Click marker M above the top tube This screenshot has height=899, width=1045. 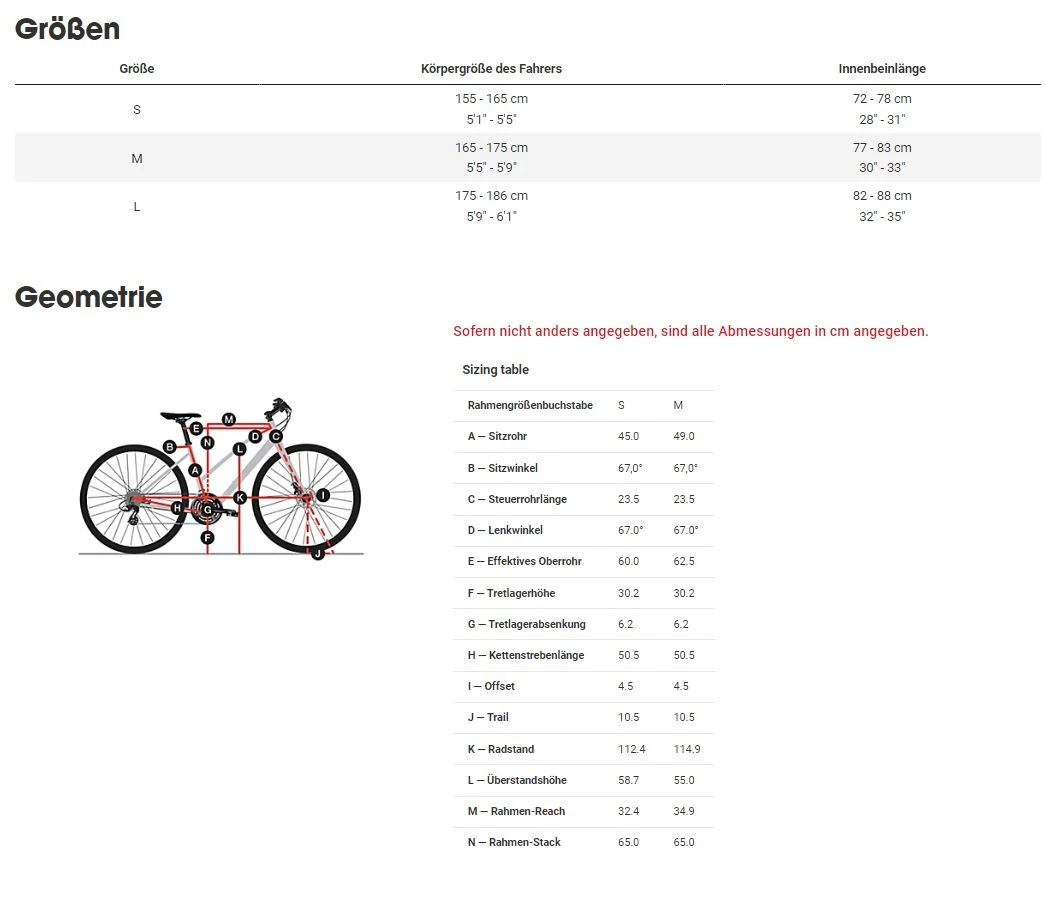pyautogui.click(x=229, y=419)
